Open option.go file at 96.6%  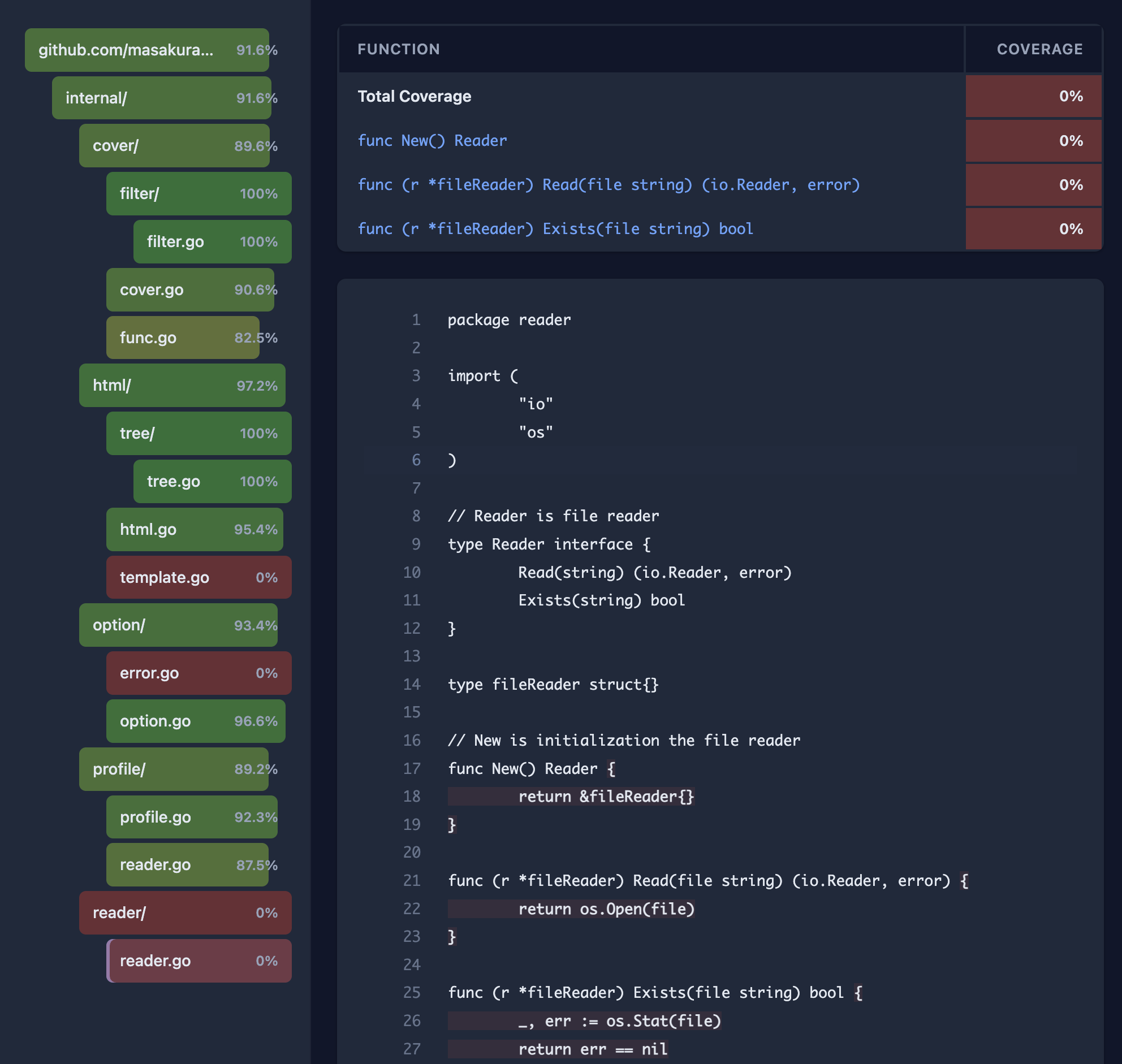click(196, 721)
